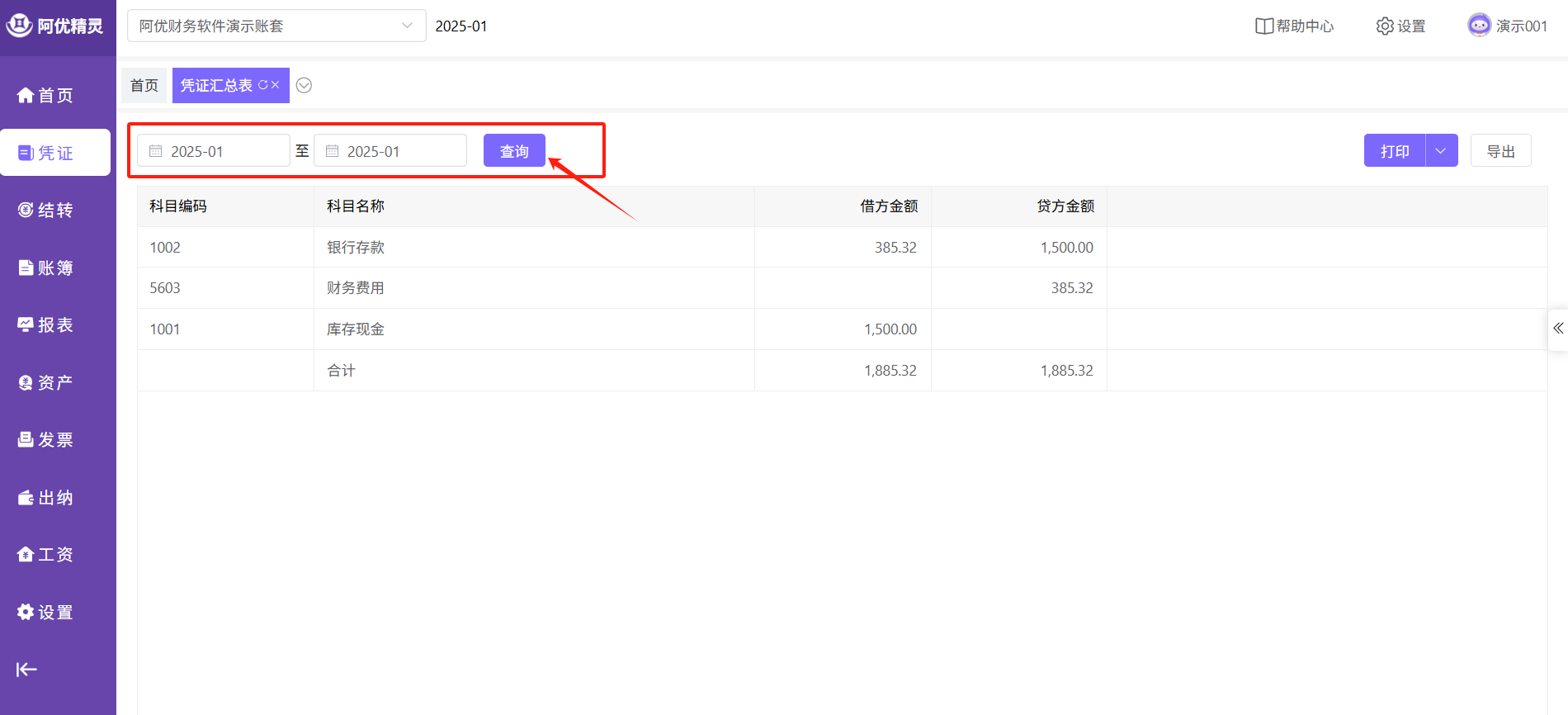Image resolution: width=1568 pixels, height=715 pixels.
Task: Close the 凭证汇总表 tab
Action: (x=276, y=85)
